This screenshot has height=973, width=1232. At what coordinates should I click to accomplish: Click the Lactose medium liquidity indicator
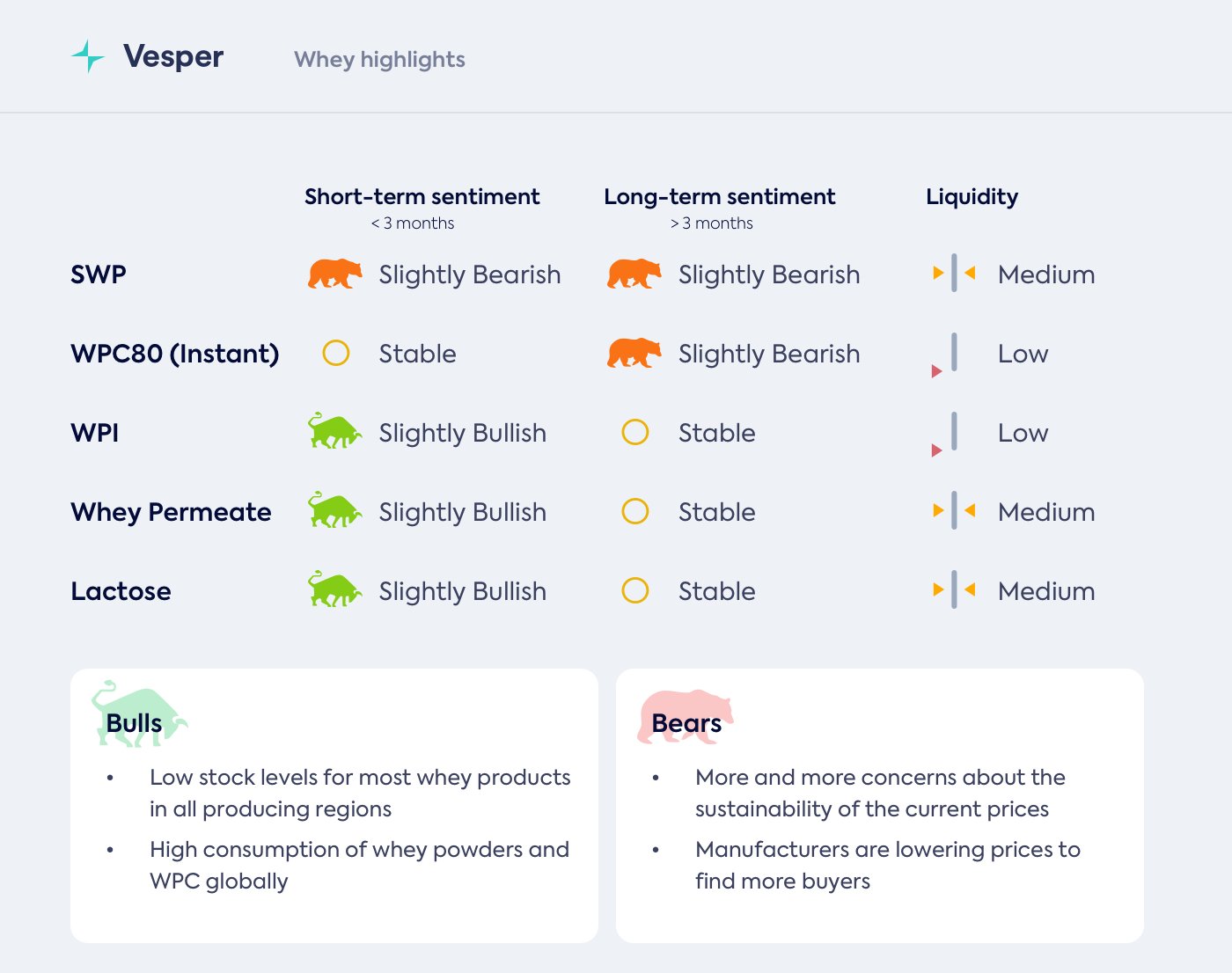pyautogui.click(x=954, y=590)
